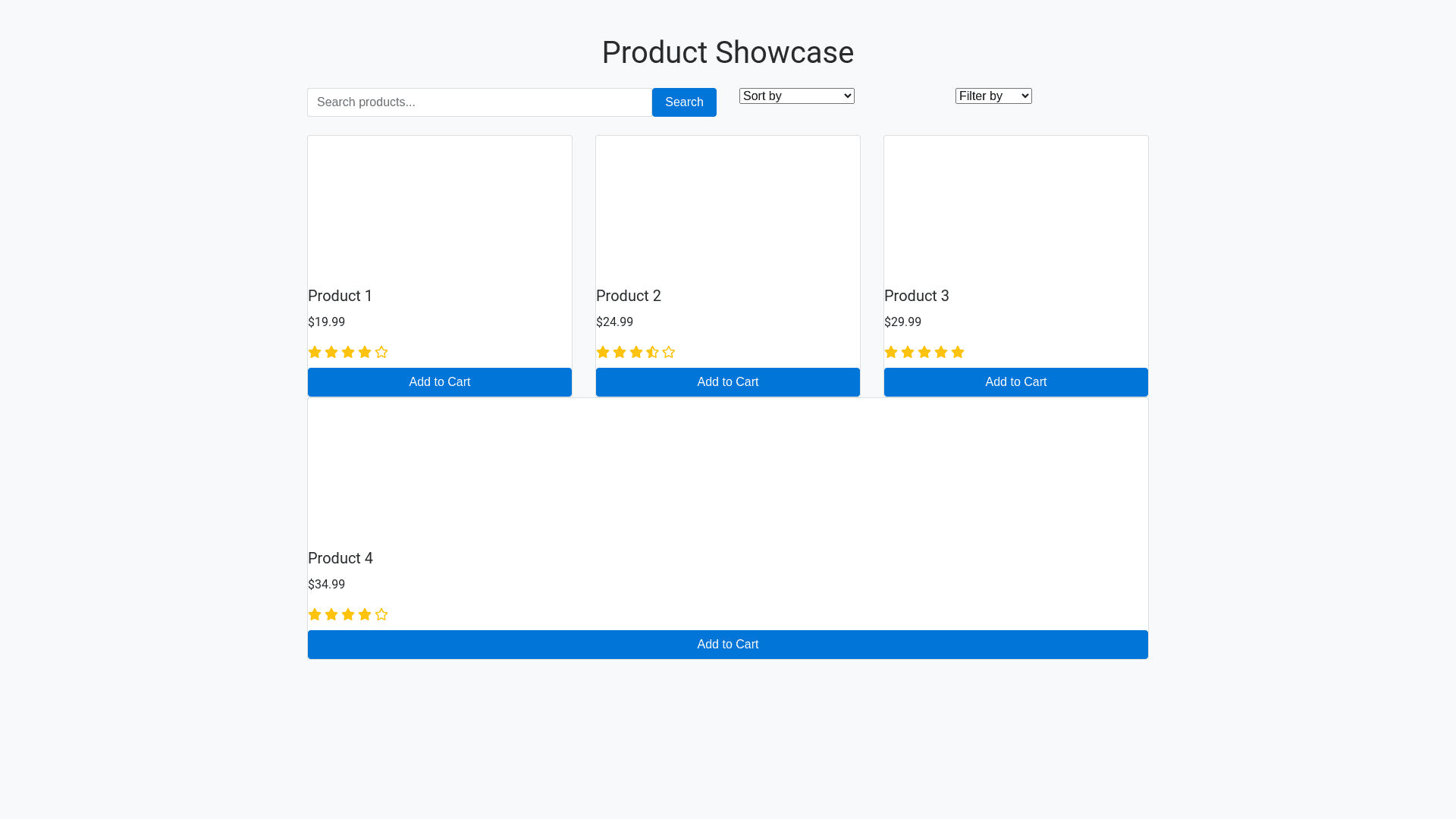Click the fourth star under Product 4
The image size is (1456, 819).
(x=365, y=614)
